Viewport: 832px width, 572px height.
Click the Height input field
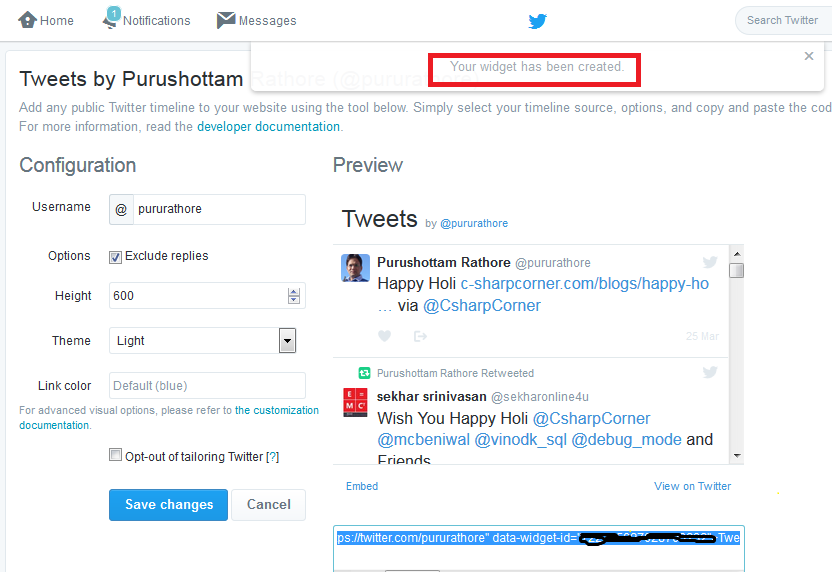(x=207, y=296)
